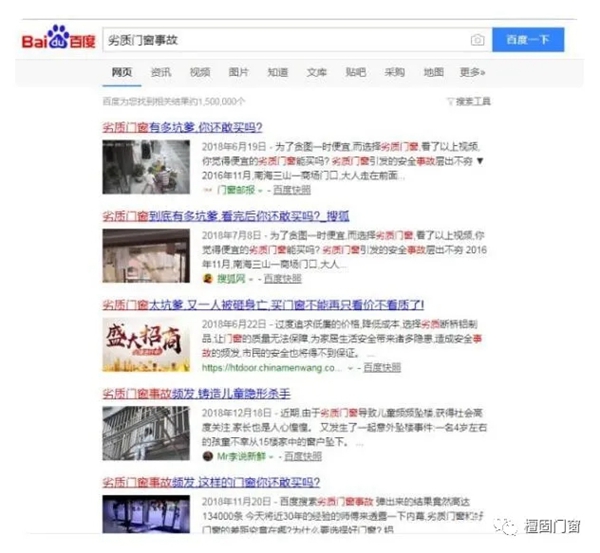Click thumbnail of the 搜狐 result
This screenshot has height=553, width=600.
[146, 256]
